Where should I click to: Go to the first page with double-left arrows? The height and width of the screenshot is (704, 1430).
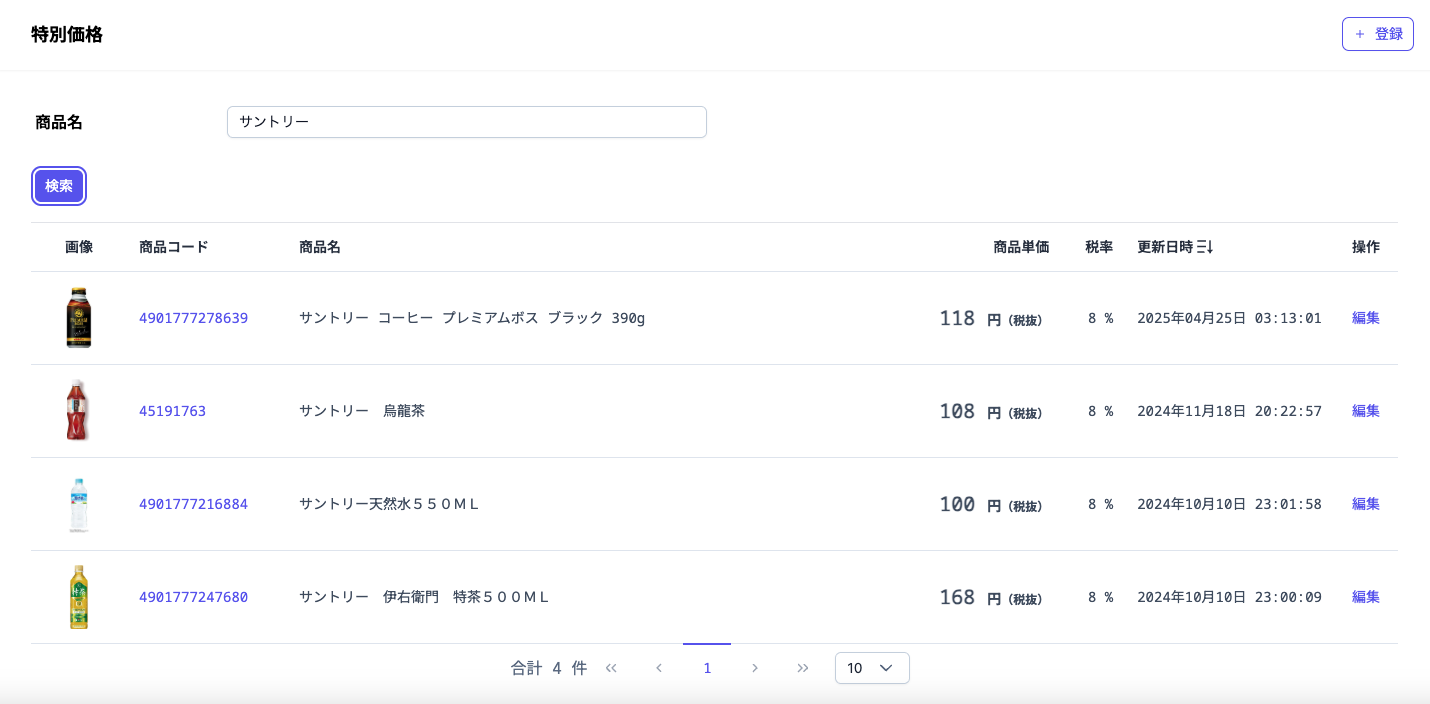(611, 668)
